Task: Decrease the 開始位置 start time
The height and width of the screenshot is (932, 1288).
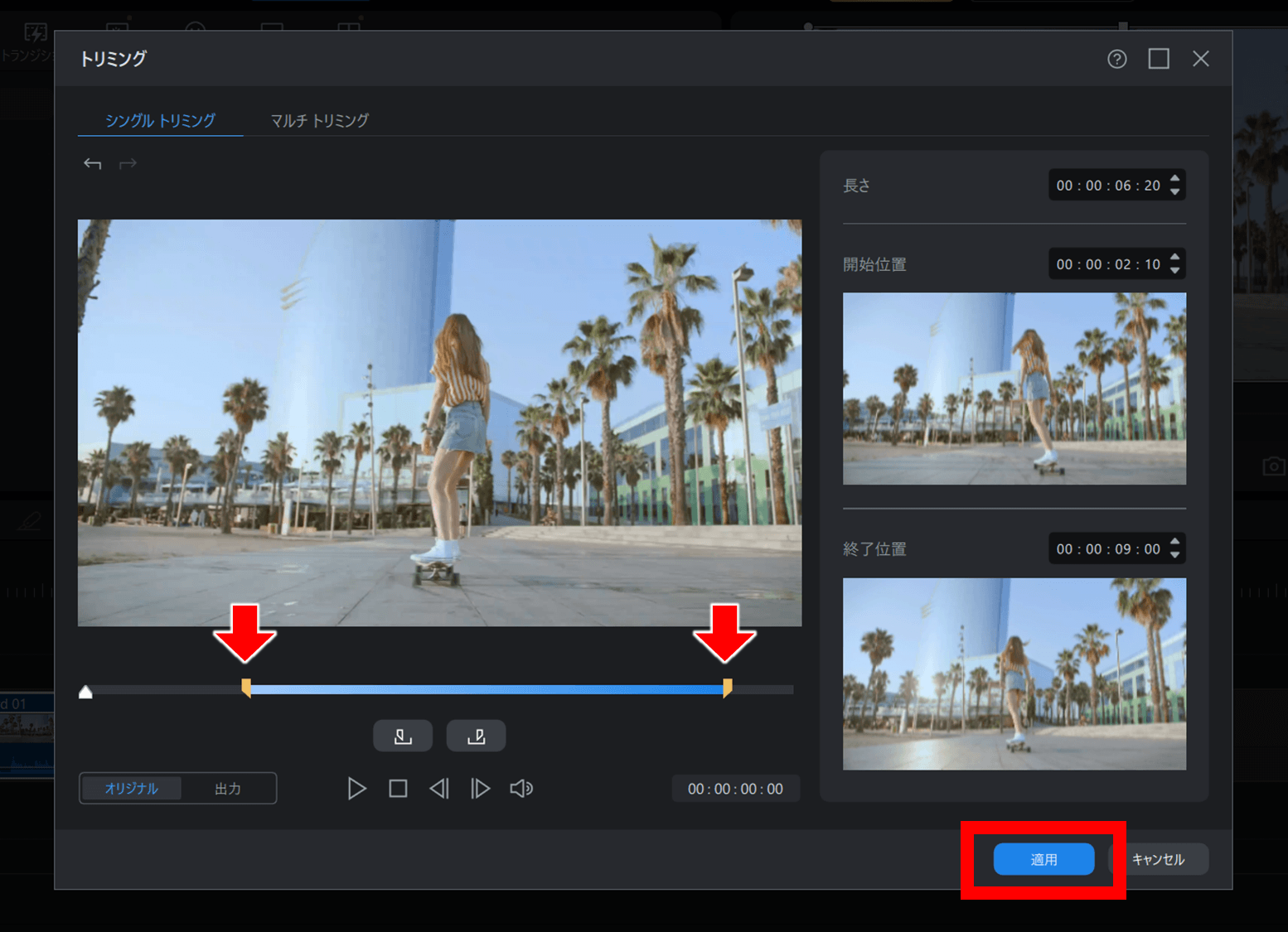Action: pyautogui.click(x=1174, y=271)
